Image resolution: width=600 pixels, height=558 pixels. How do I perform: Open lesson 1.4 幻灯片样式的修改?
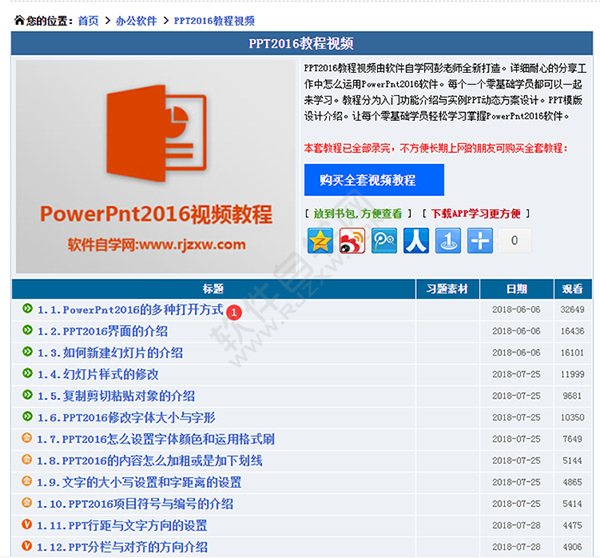[x=98, y=374]
